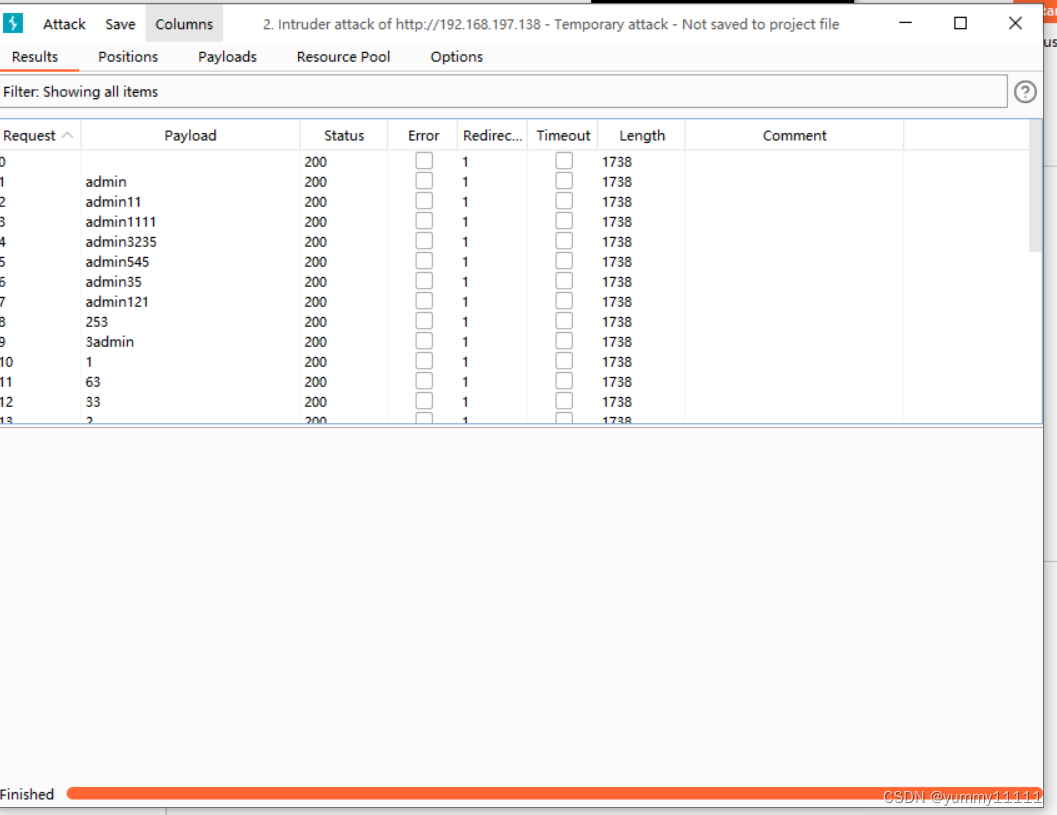Open the Attack menu
Image resolution: width=1057 pixels, height=815 pixels.
point(64,24)
